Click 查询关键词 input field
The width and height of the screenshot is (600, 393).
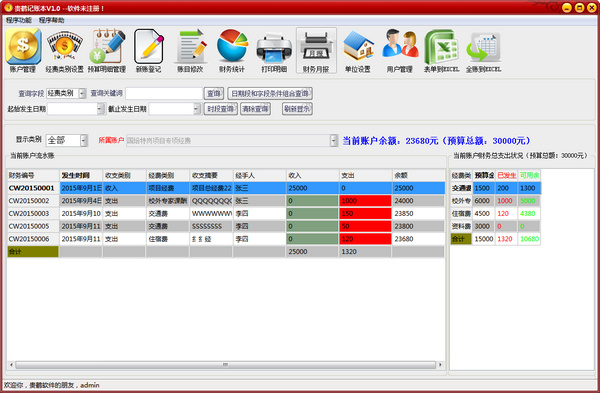tap(164, 93)
